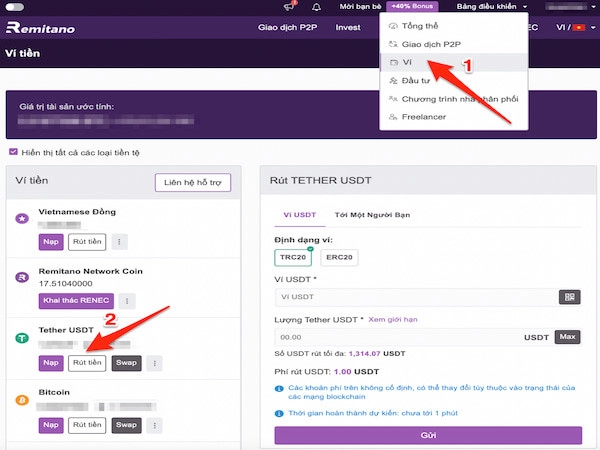Click the Remitano logo
The width and height of the screenshot is (600, 450).
pyautogui.click(x=40, y=28)
